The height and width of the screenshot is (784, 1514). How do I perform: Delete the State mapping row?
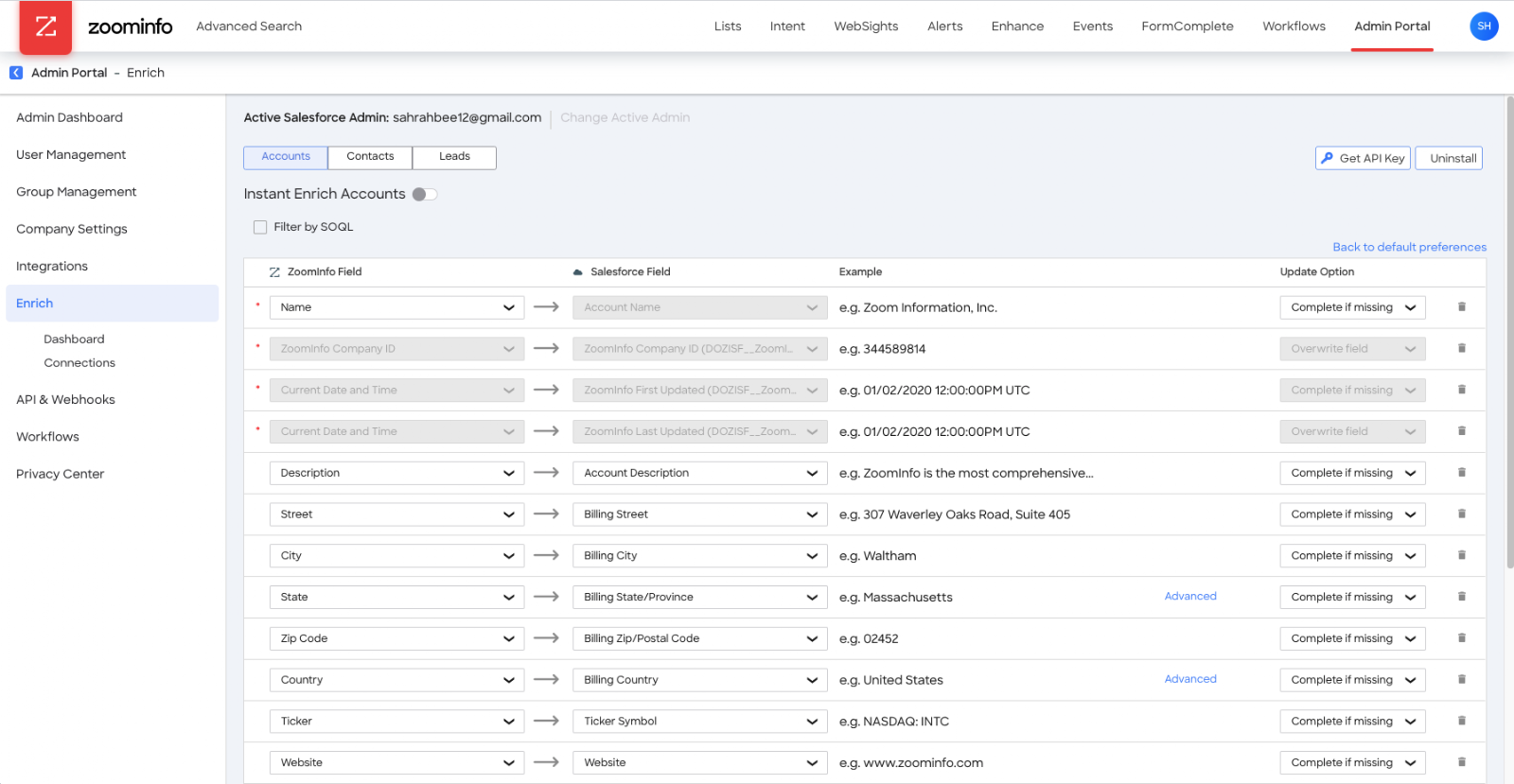(x=1462, y=596)
